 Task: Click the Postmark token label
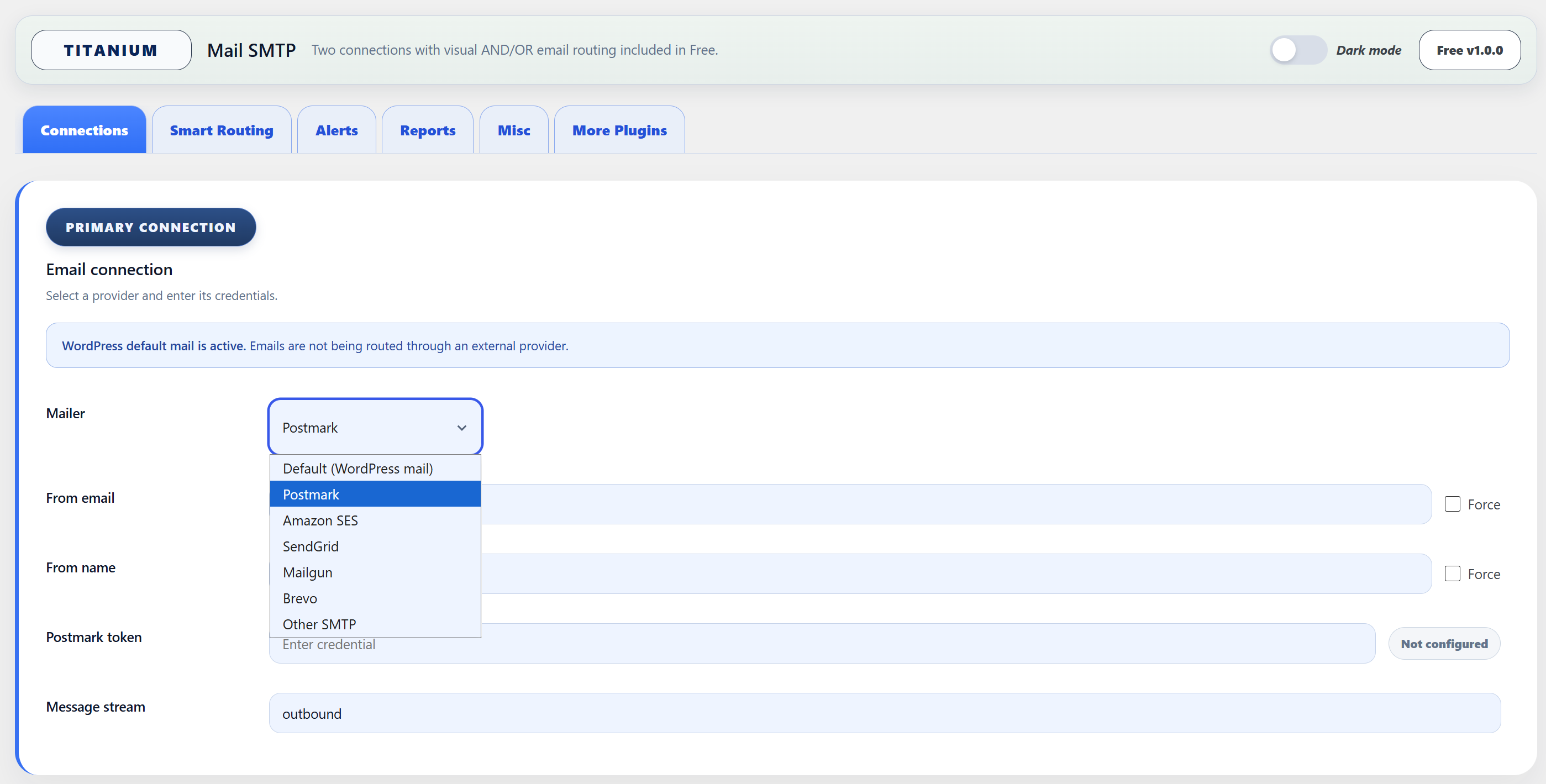tap(93, 637)
